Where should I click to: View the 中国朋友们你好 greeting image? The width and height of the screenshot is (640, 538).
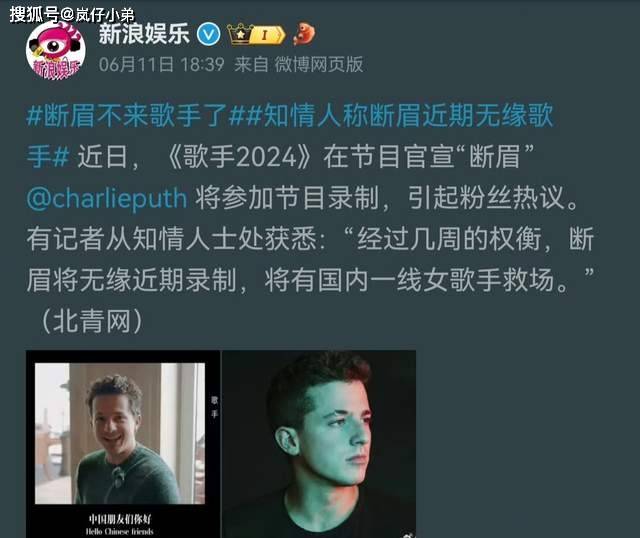click(x=123, y=444)
